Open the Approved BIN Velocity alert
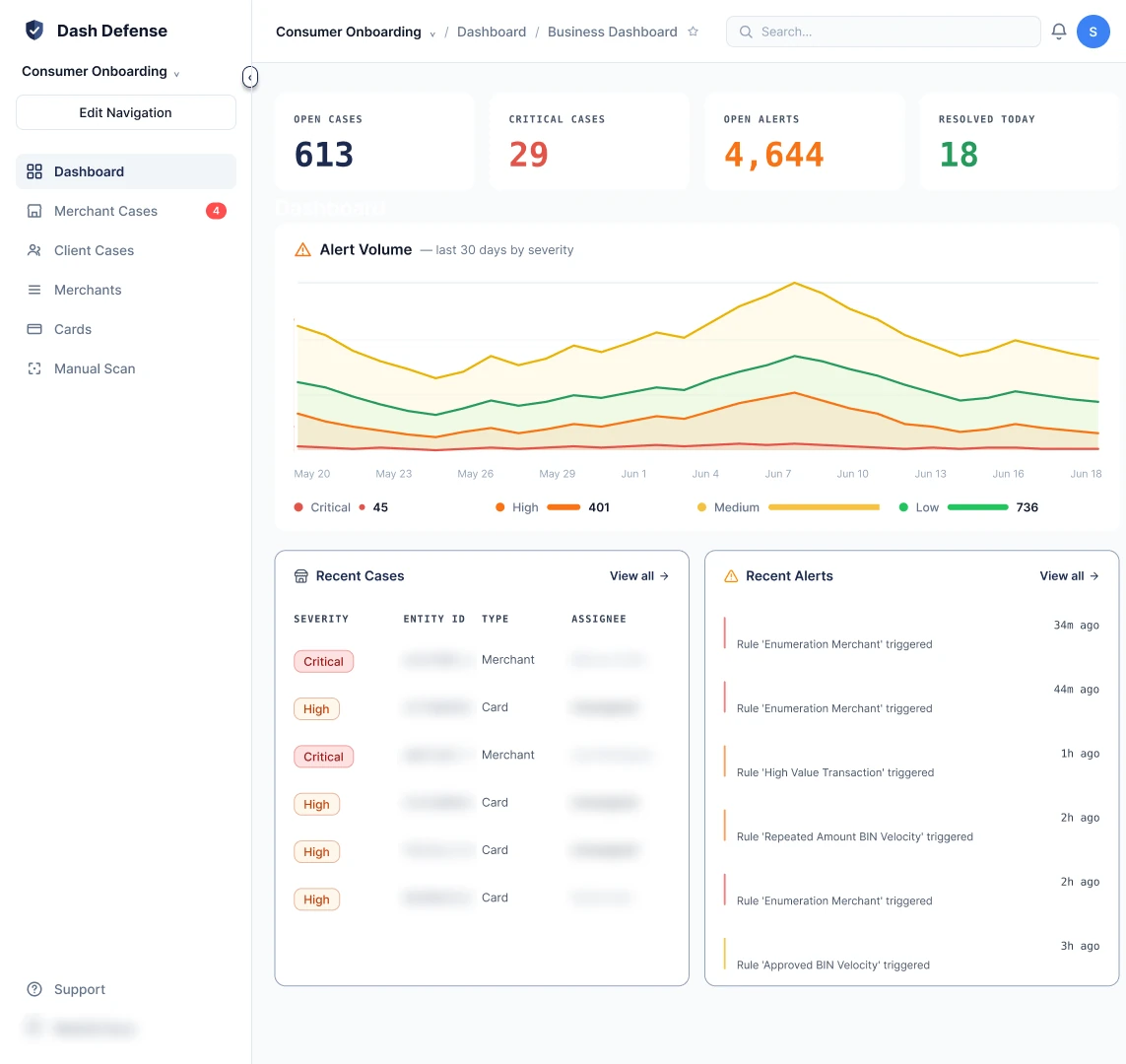 click(911, 956)
